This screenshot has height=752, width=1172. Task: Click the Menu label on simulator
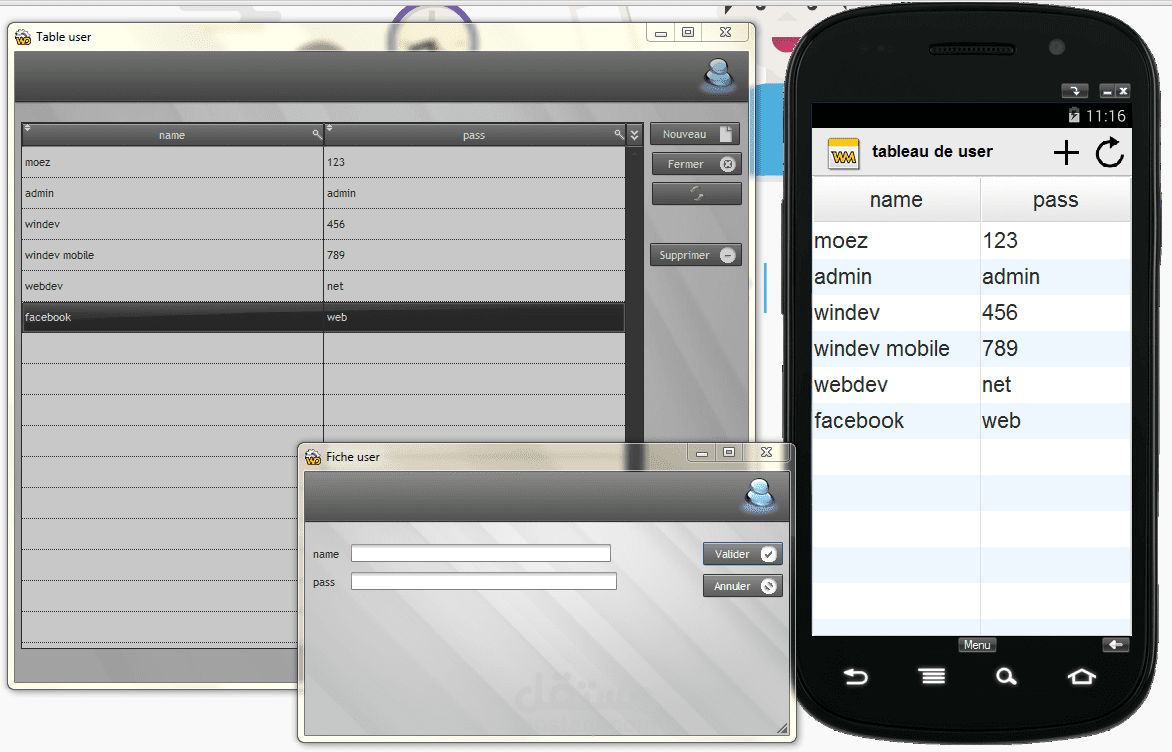(x=977, y=644)
